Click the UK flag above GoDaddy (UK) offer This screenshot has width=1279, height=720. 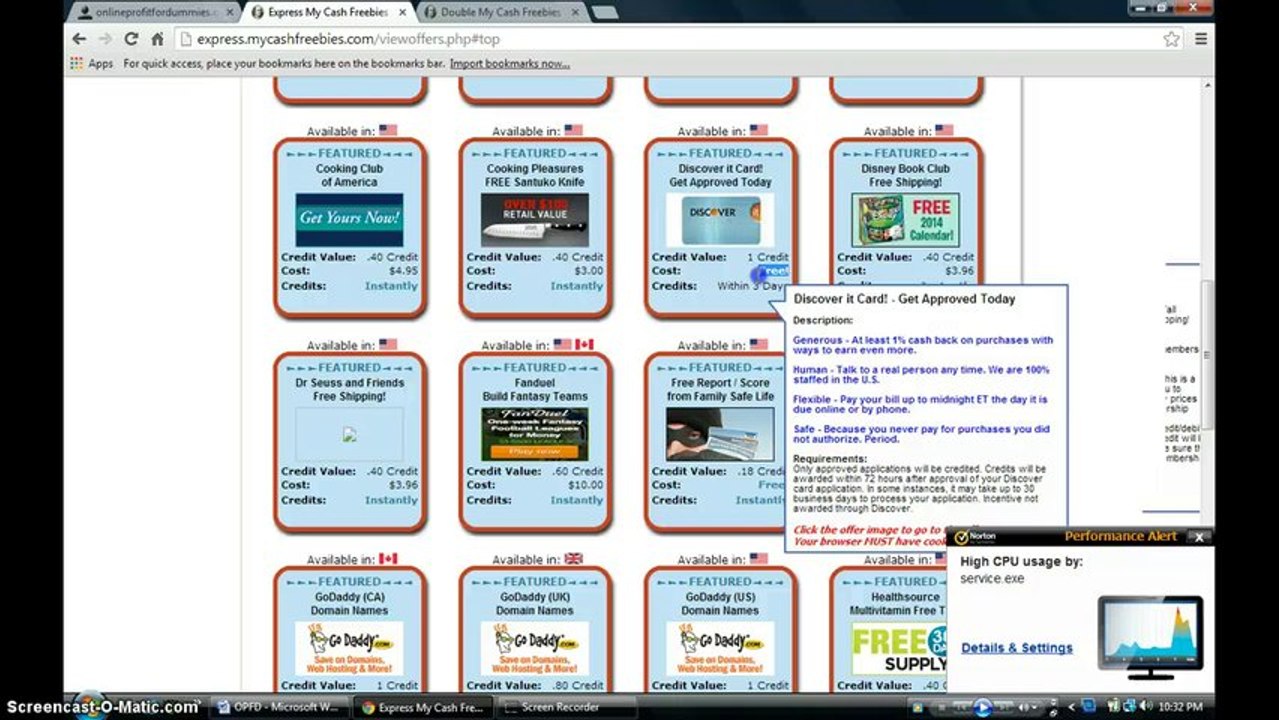573,558
